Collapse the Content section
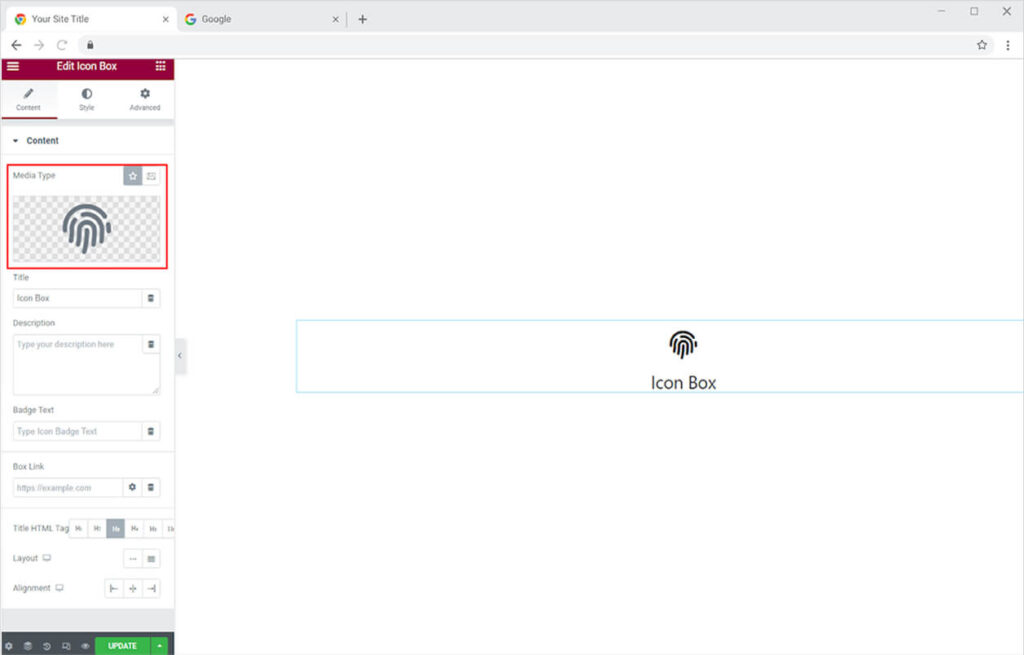Viewport: 1024px width, 655px height. tap(16, 141)
